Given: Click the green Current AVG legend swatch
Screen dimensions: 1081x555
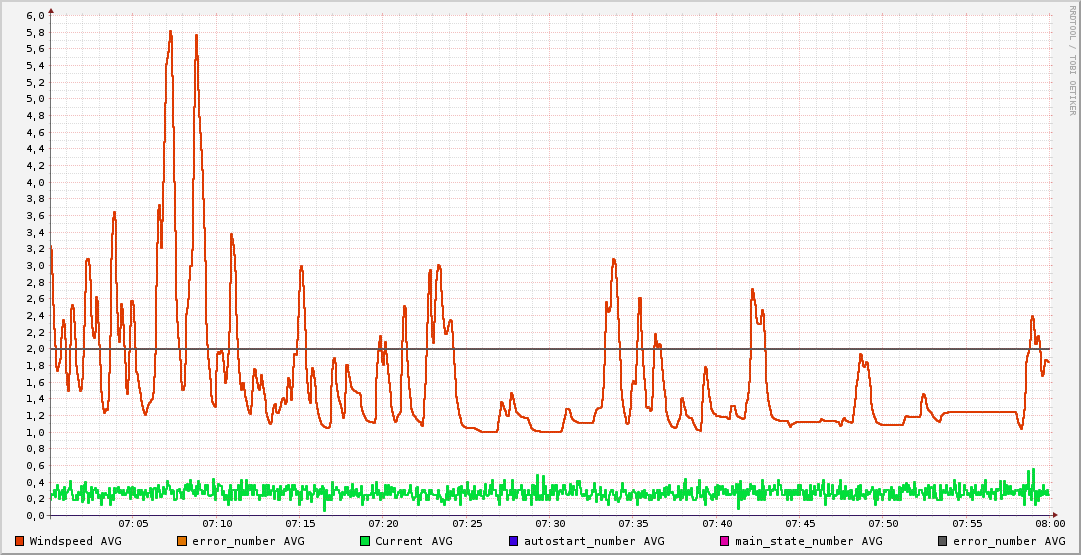Looking at the screenshot, I should click(365, 541).
